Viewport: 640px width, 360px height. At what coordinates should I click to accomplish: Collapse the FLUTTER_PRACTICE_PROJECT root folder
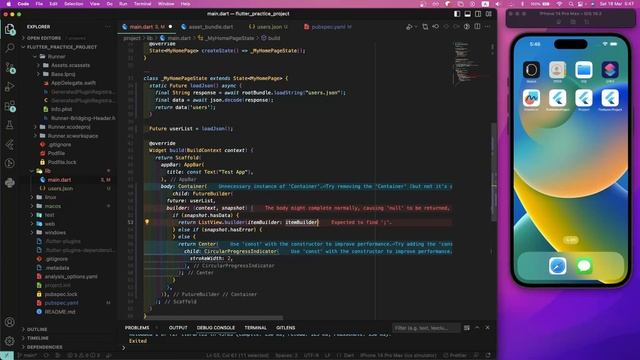pos(61,47)
